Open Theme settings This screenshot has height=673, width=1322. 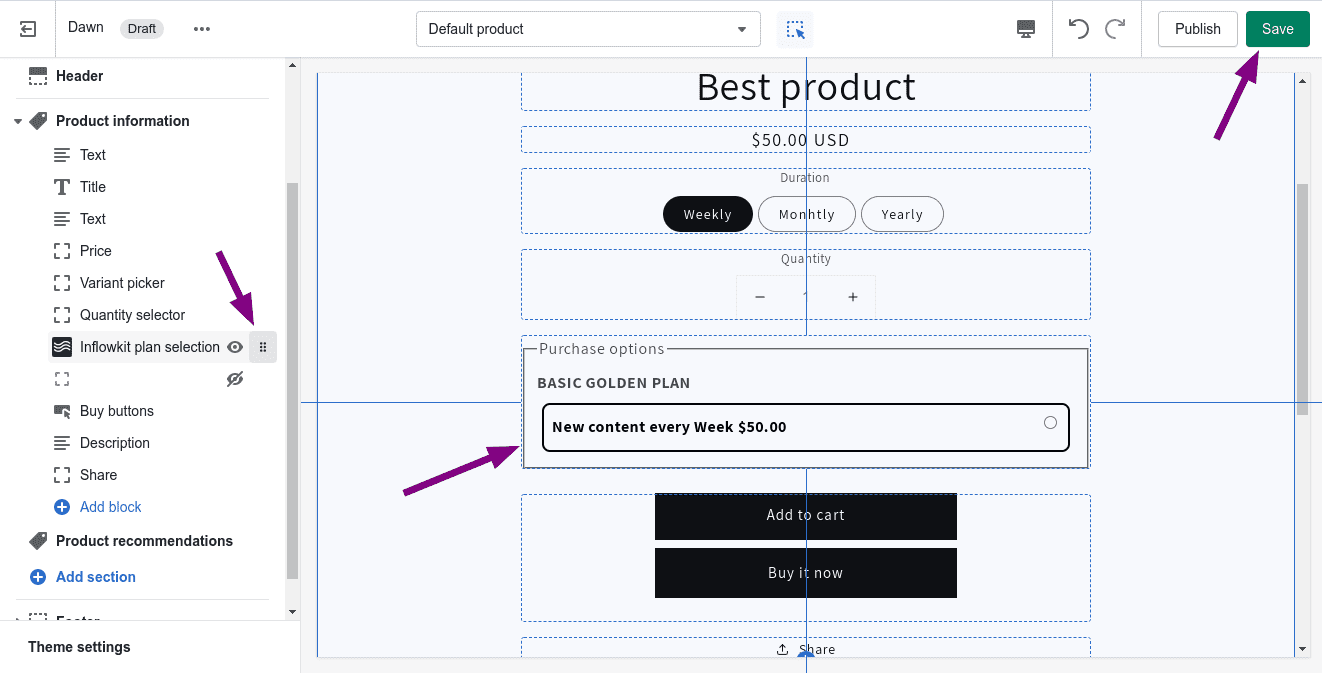pyautogui.click(x=79, y=647)
